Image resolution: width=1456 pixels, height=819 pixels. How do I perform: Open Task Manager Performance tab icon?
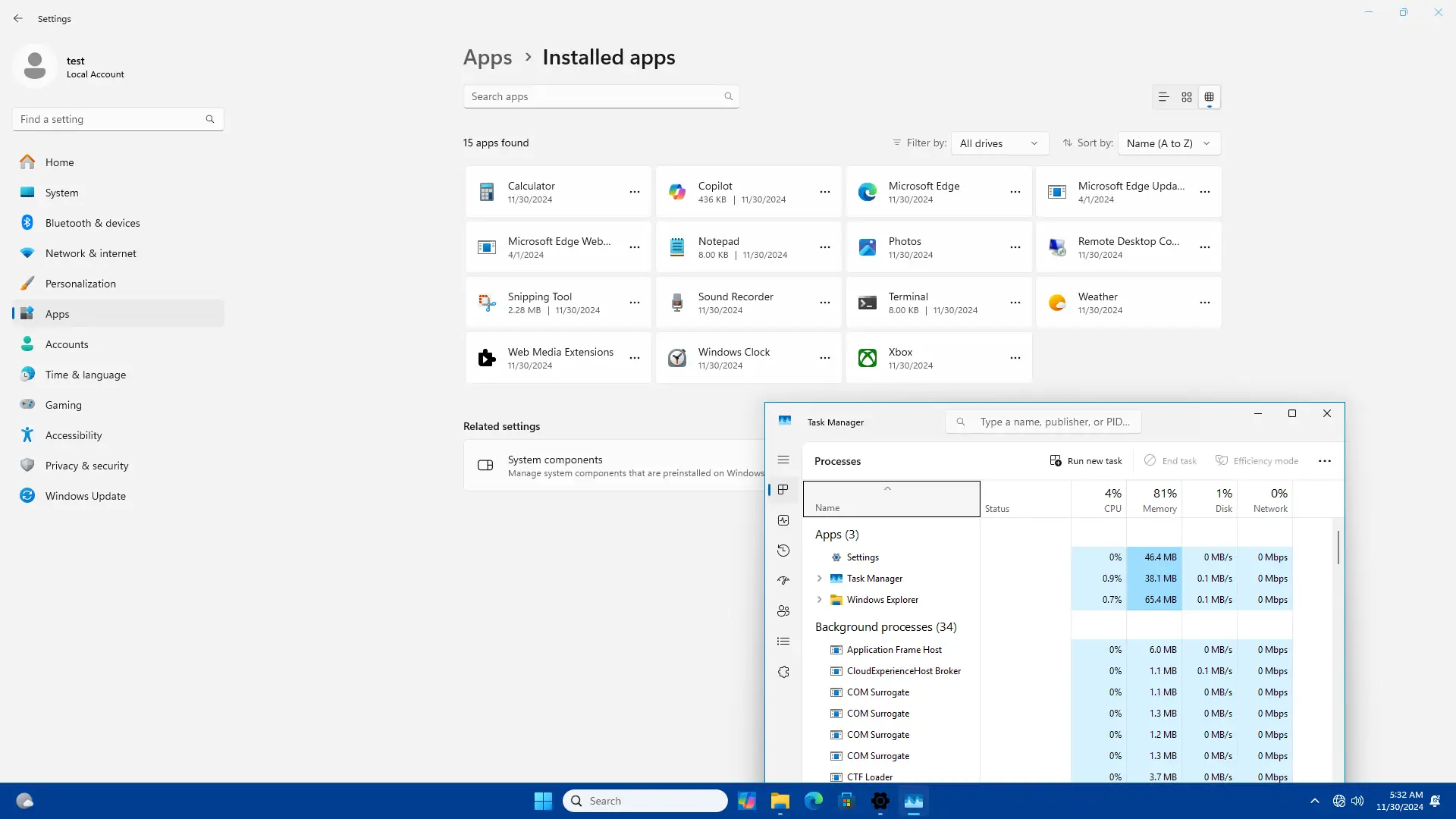pyautogui.click(x=783, y=520)
